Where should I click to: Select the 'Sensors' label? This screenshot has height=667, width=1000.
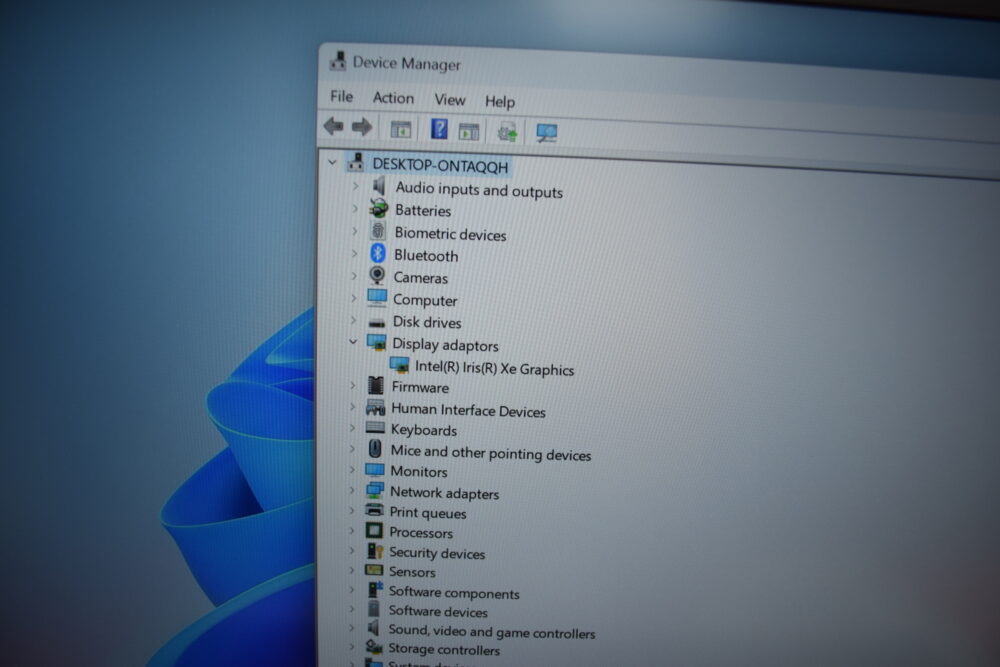(x=412, y=572)
